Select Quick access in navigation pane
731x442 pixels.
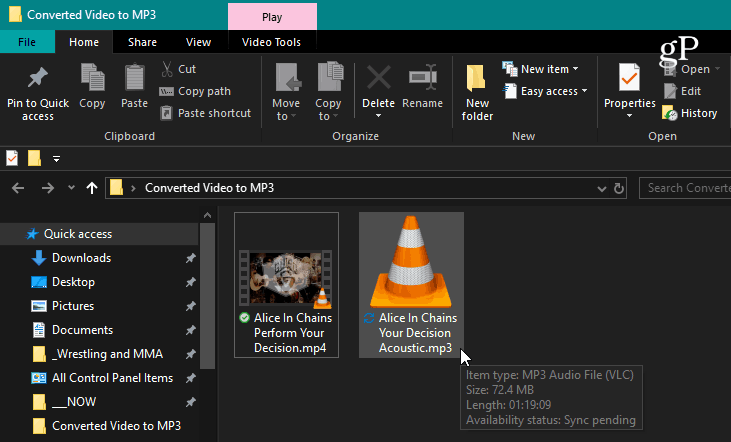(99, 234)
